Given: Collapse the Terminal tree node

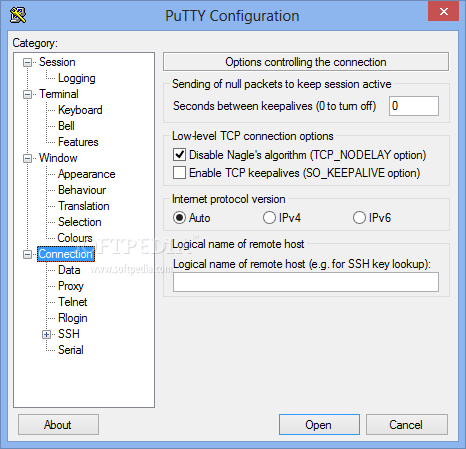Looking at the screenshot, I should pyautogui.click(x=27, y=94).
